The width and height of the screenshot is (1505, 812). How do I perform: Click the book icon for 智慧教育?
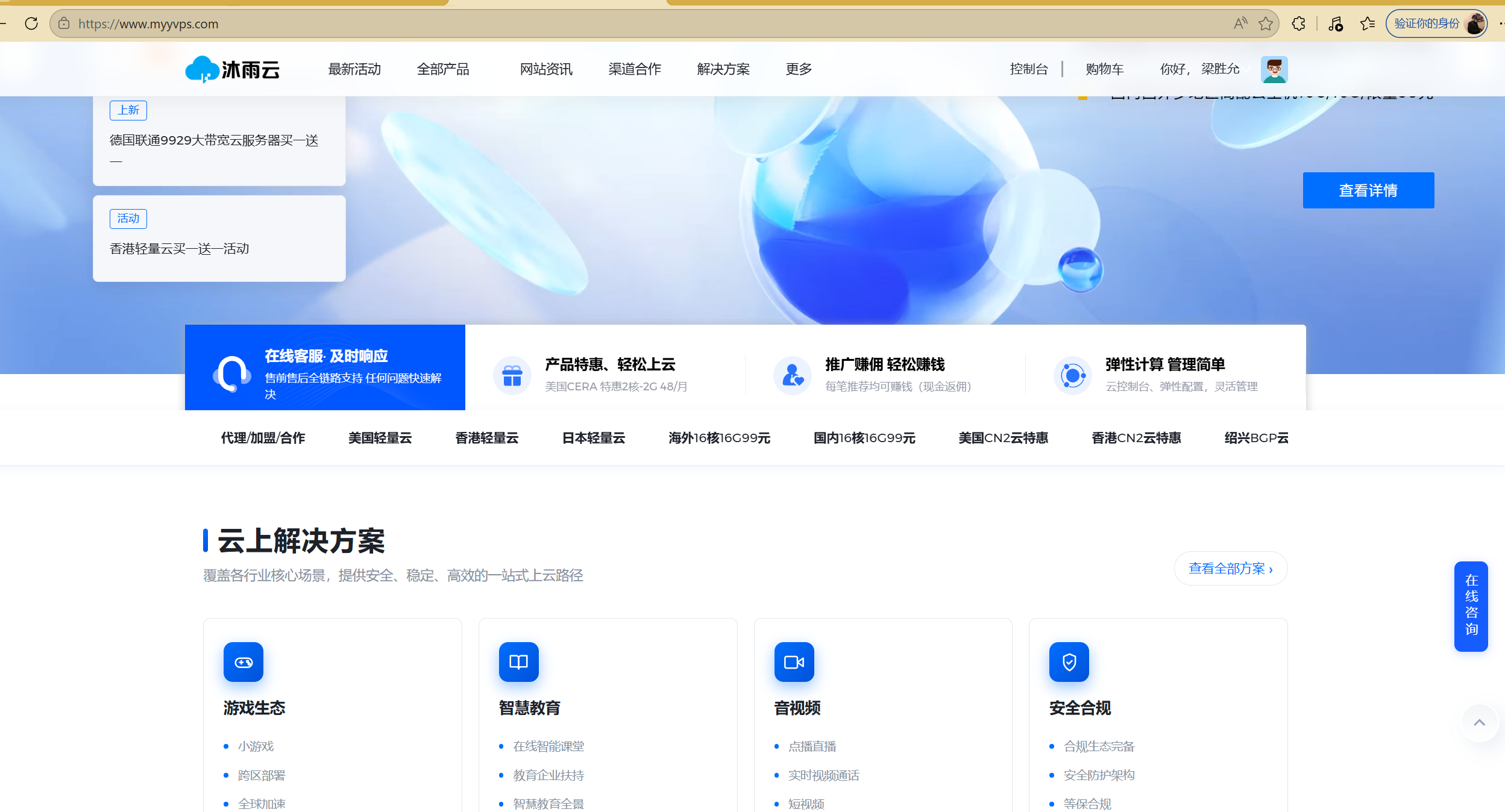(x=519, y=662)
